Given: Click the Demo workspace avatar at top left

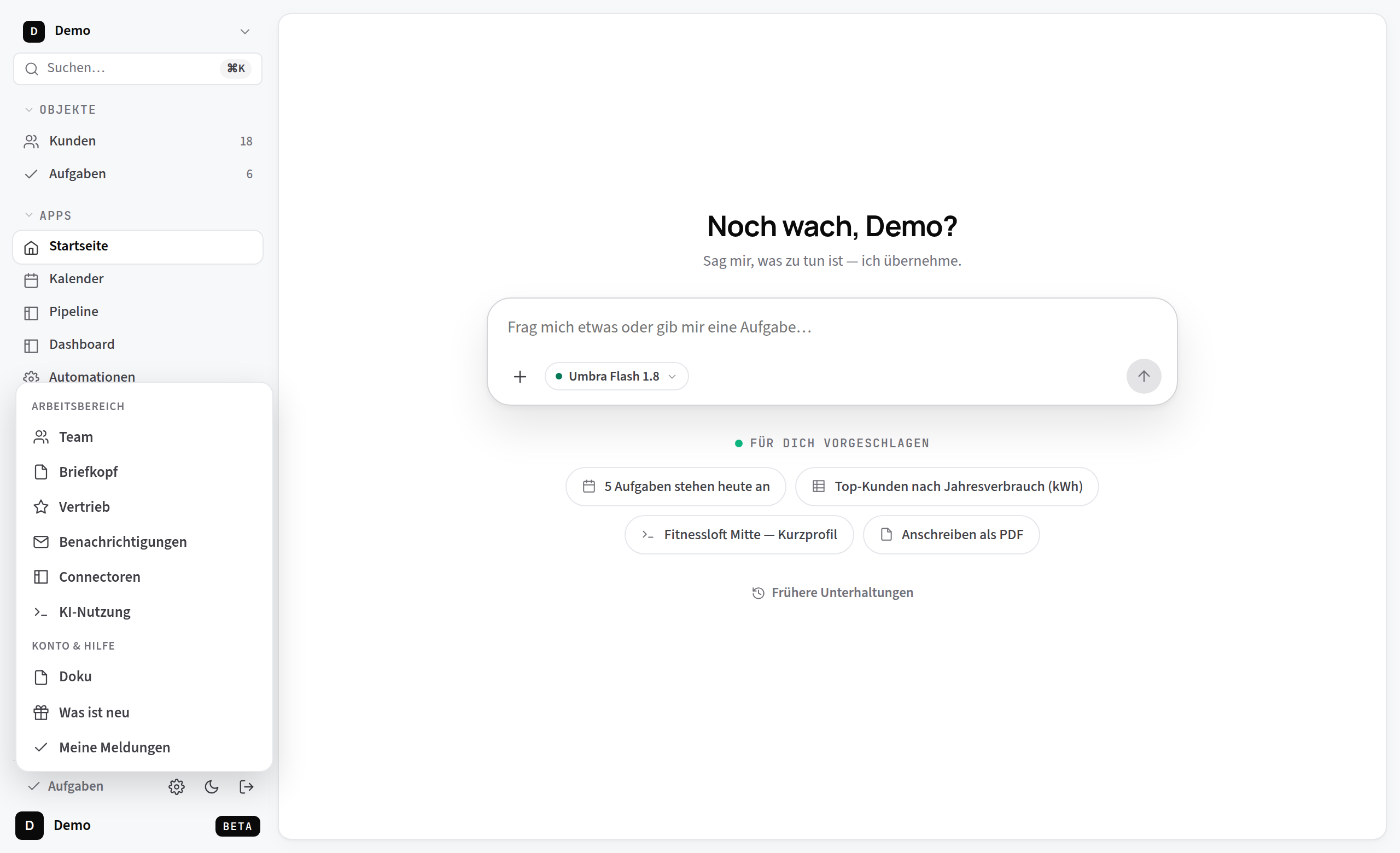Looking at the screenshot, I should 34,31.
